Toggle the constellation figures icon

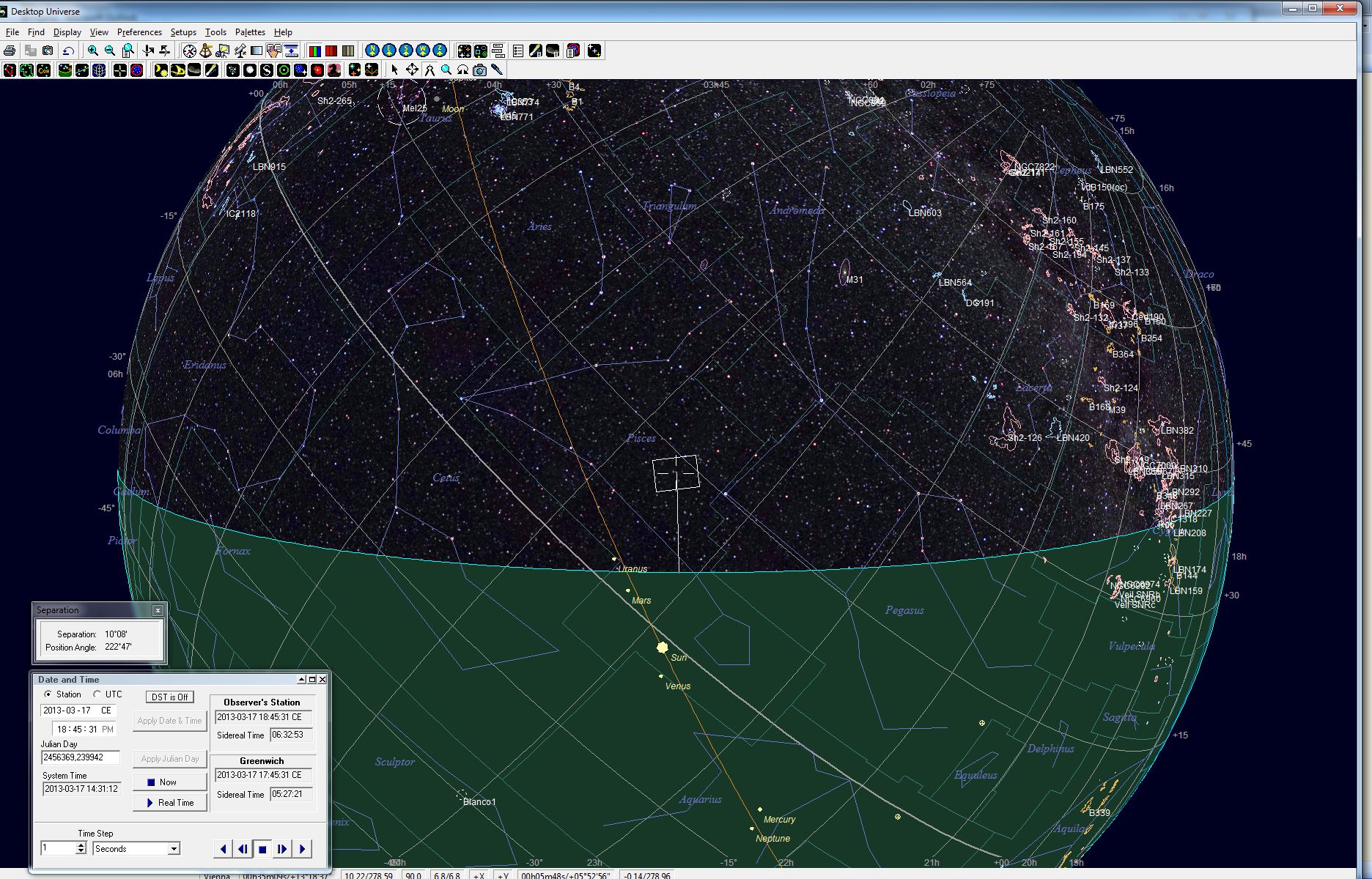tap(10, 70)
